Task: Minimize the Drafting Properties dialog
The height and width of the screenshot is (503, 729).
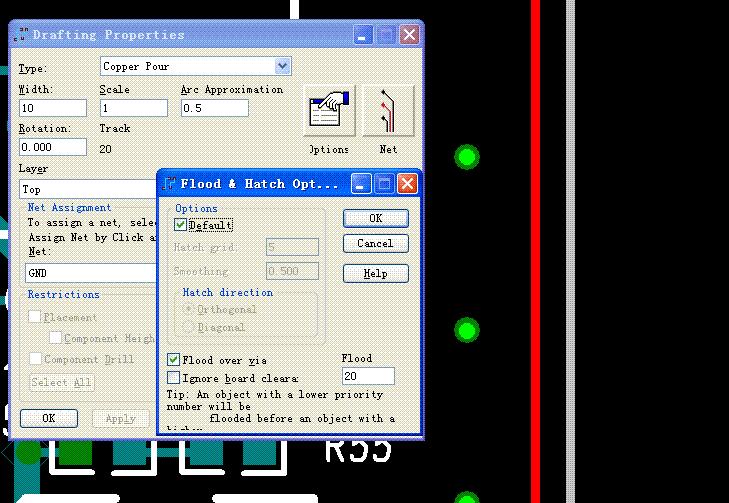Action: tap(363, 35)
